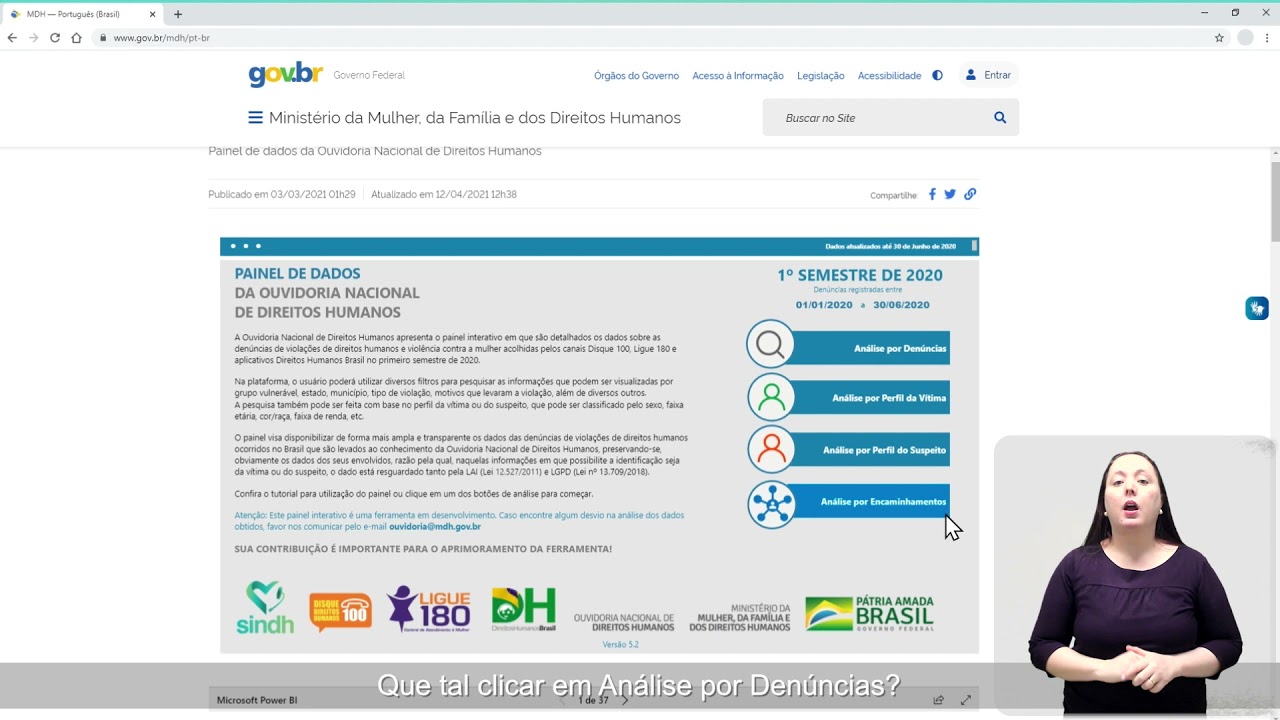Open Órgãos do Governo menu
1280x720 pixels.
(635, 75)
